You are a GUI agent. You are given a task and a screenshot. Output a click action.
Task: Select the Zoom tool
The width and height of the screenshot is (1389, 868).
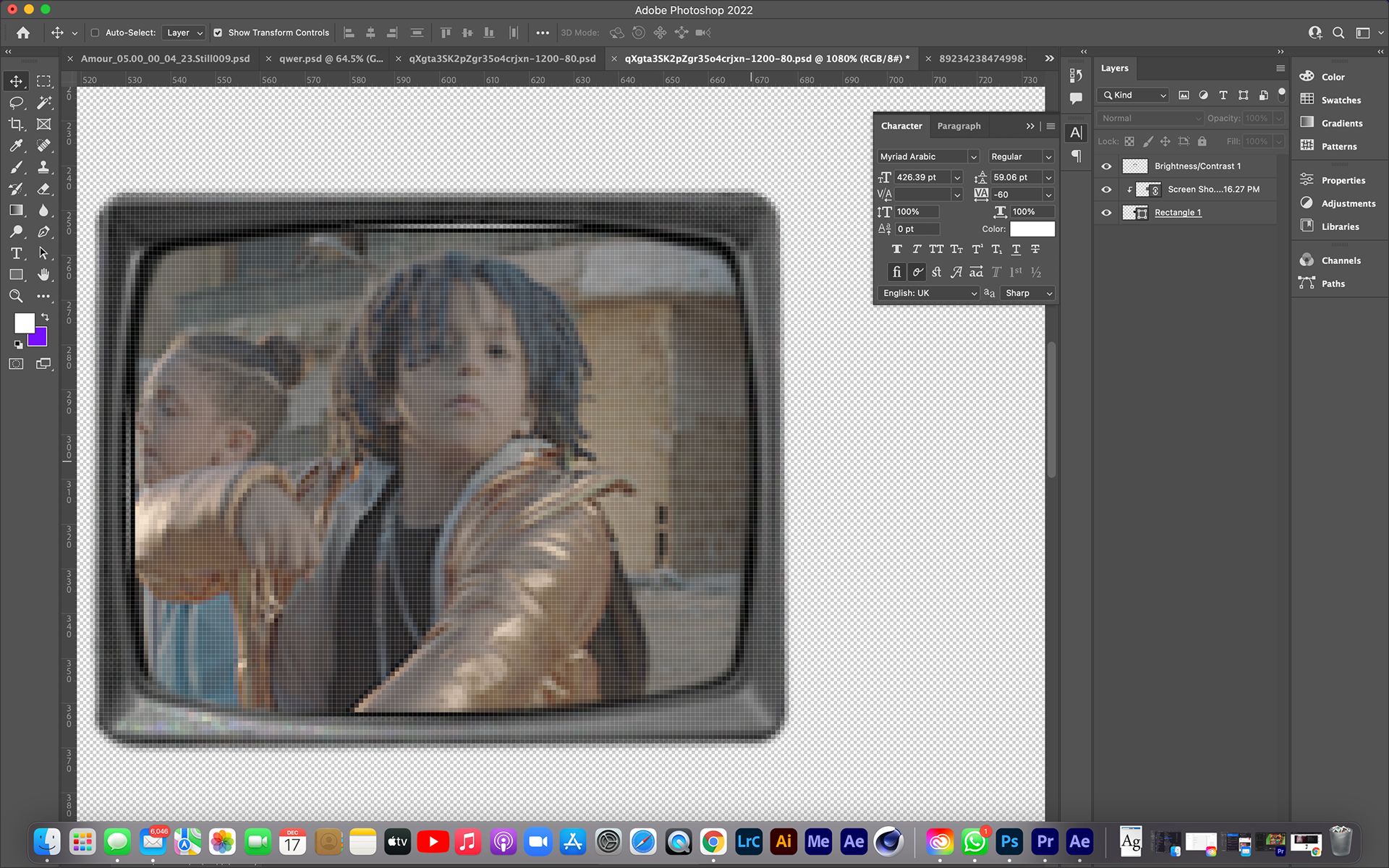[16, 296]
